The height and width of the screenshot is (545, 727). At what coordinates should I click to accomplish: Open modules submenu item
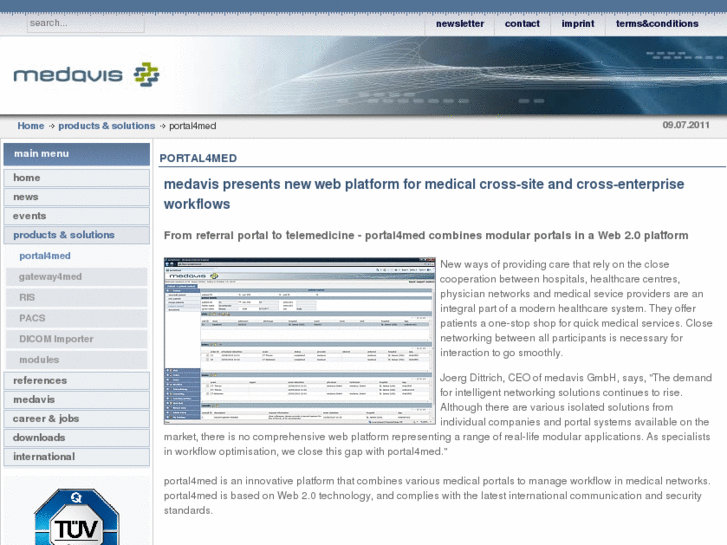(77, 359)
